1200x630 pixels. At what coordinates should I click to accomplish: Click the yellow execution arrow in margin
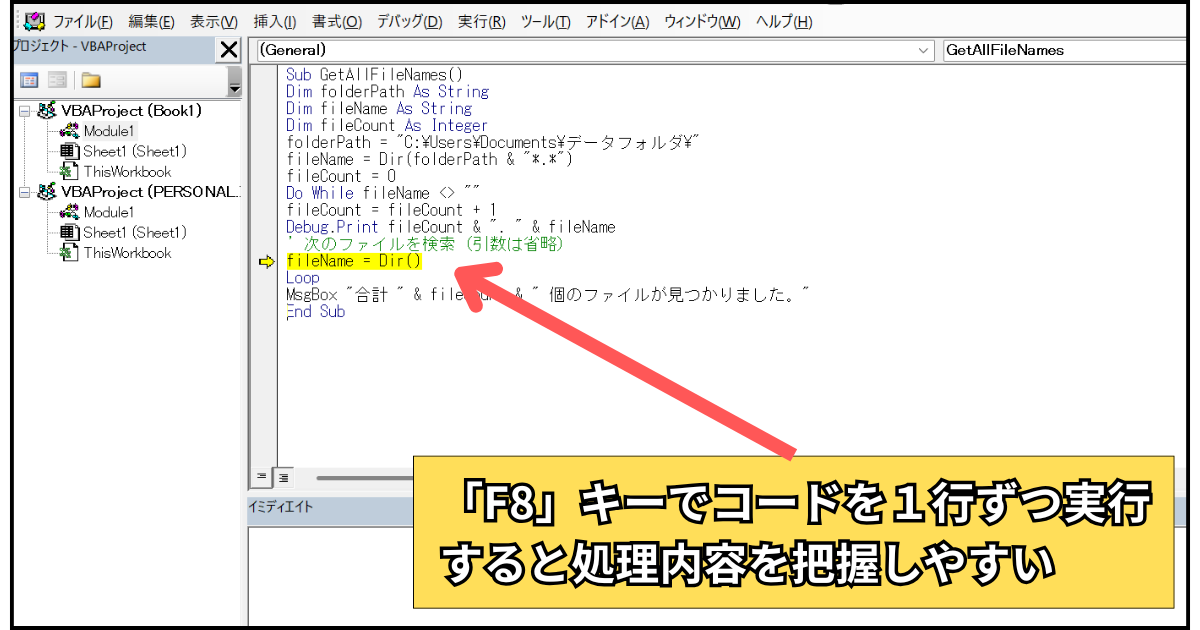point(266,262)
